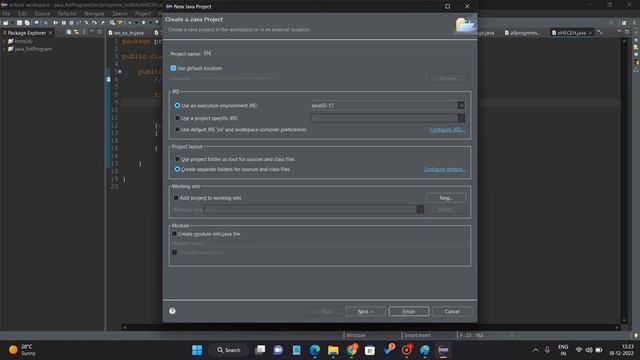The width and height of the screenshot is (640, 360).
Task: Show hidden system tray icons
Action: pyautogui.click(x=535, y=350)
